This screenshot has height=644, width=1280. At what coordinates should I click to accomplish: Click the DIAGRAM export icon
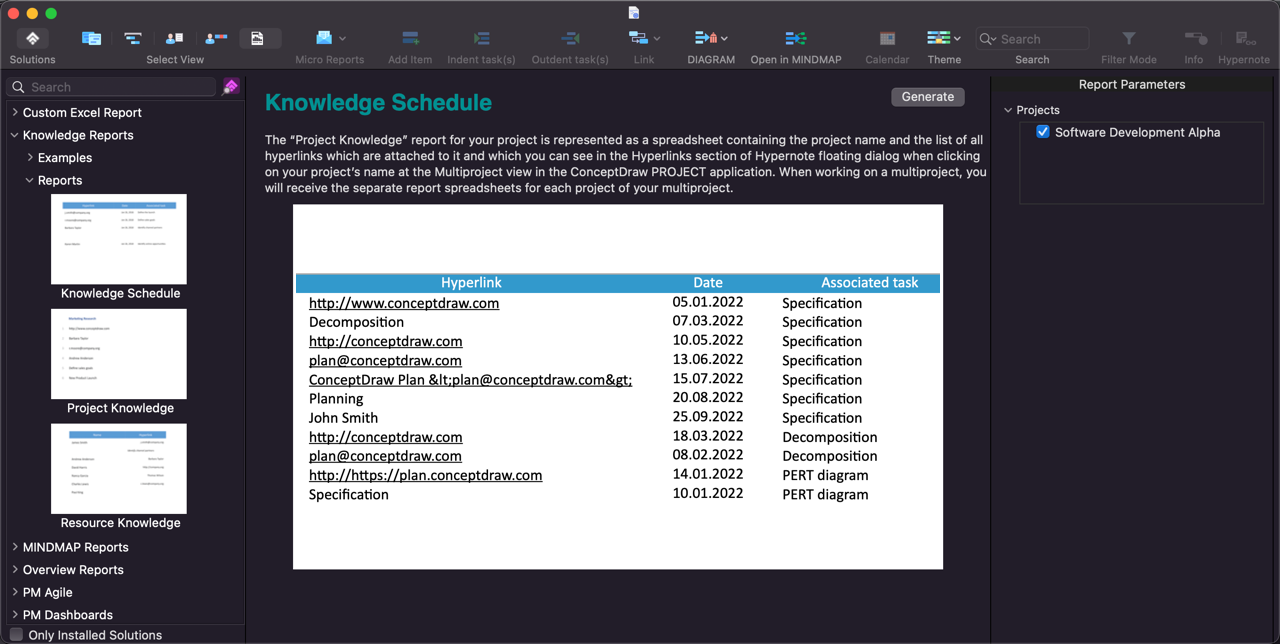(705, 38)
